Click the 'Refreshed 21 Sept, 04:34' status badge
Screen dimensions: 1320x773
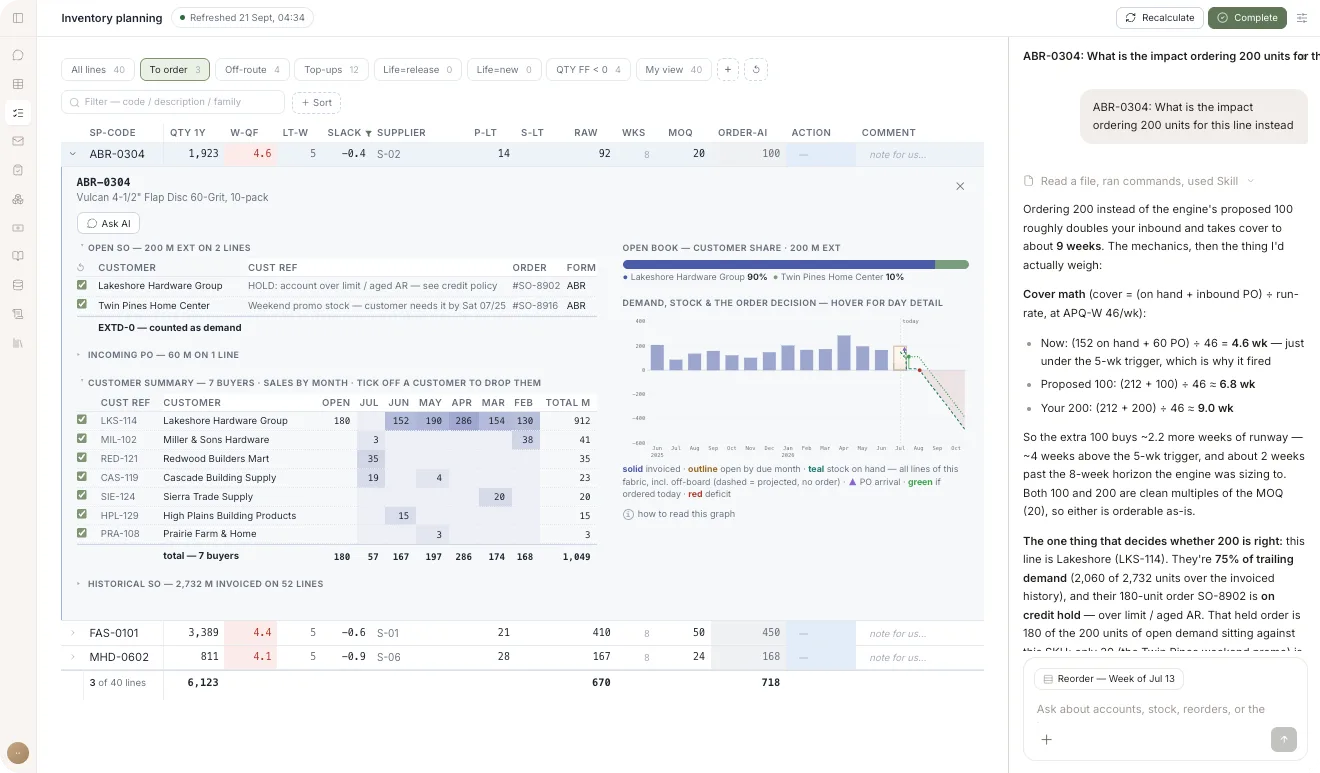click(x=242, y=18)
